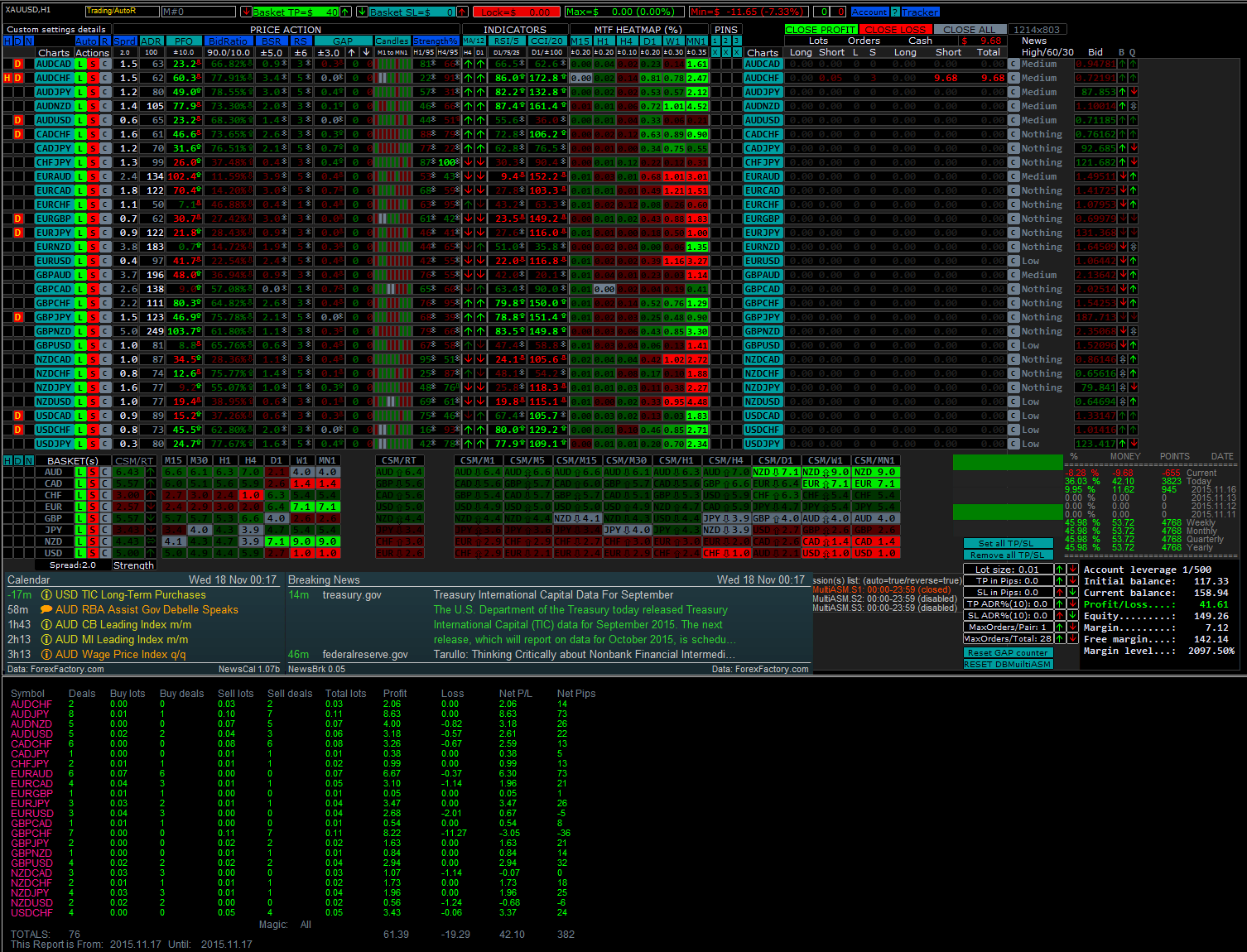This screenshot has width=1247, height=952.
Task: Increase MaxOrders/Pair with up arrow
Action: click(1060, 627)
